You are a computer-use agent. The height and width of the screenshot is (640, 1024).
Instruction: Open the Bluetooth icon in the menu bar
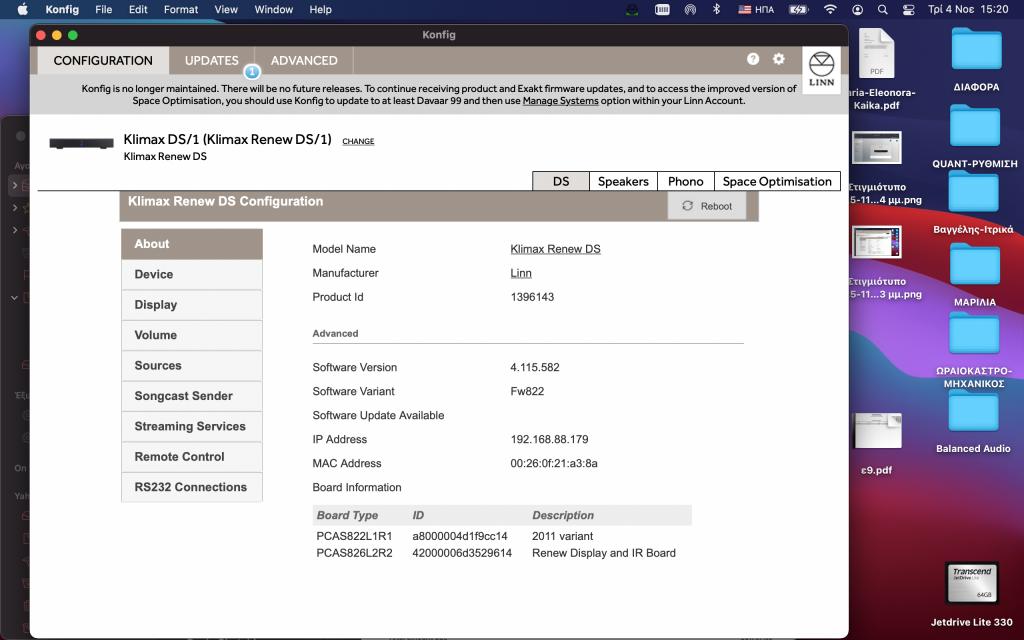coord(716,9)
